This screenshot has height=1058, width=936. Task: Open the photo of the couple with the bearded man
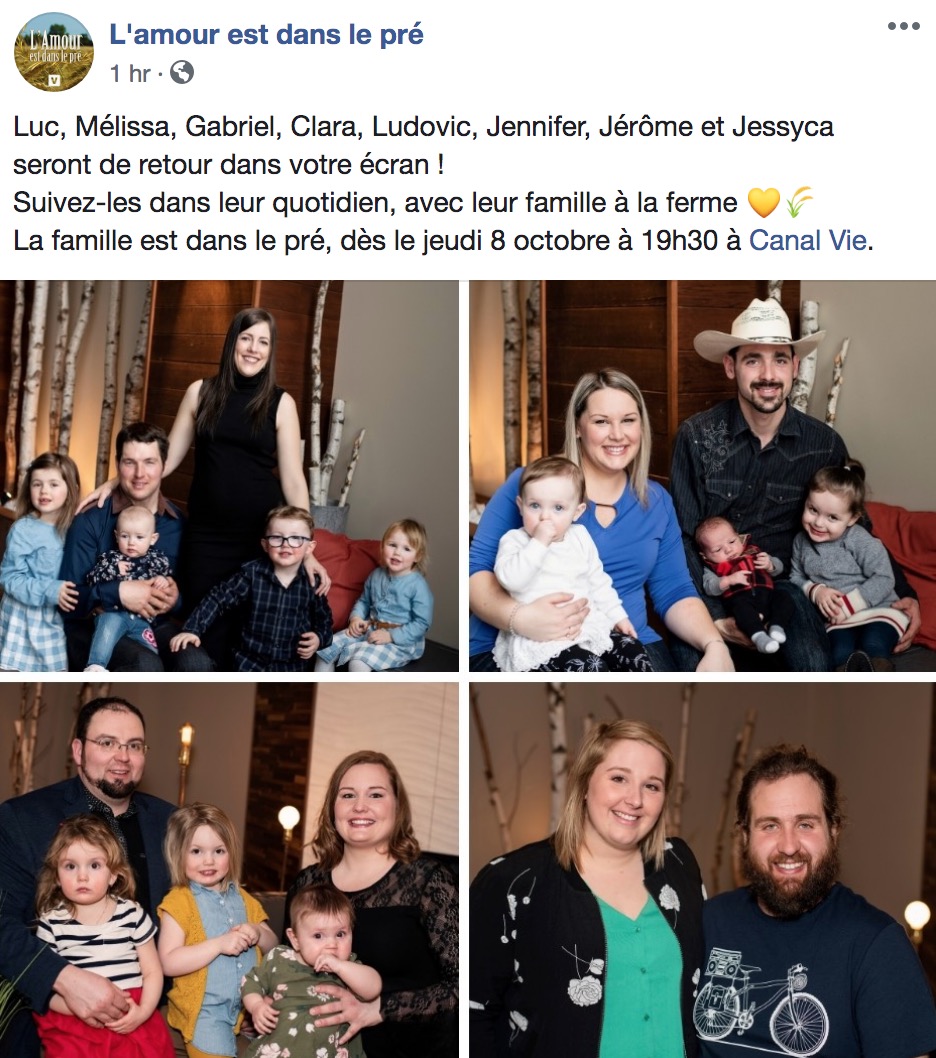point(703,870)
